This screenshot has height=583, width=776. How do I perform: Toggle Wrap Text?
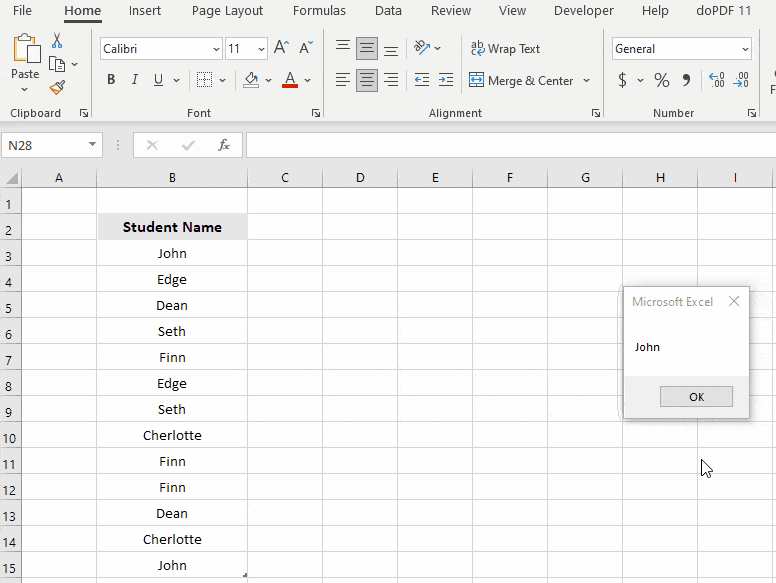click(x=505, y=49)
